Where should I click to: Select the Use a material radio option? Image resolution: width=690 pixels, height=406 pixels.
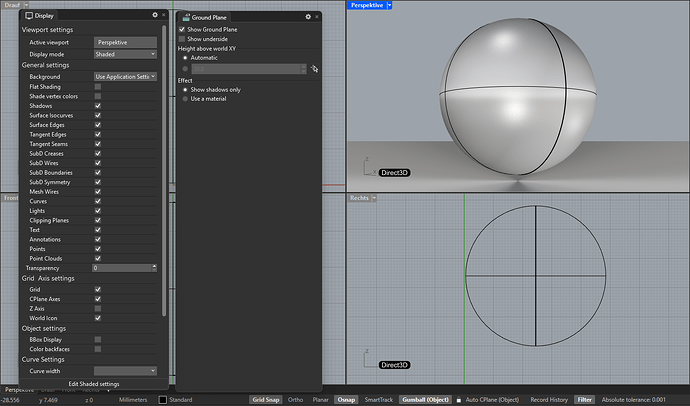(x=185, y=98)
